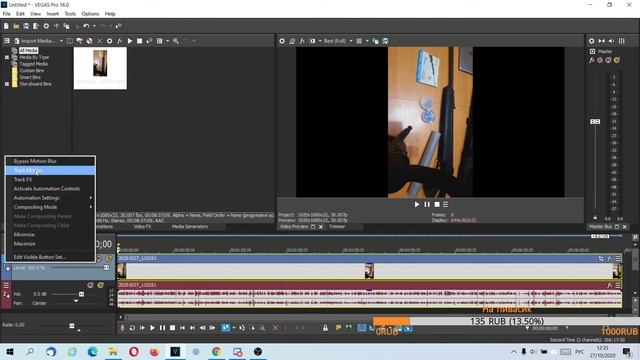Open preview overlays dropdown arrow

(367, 41)
